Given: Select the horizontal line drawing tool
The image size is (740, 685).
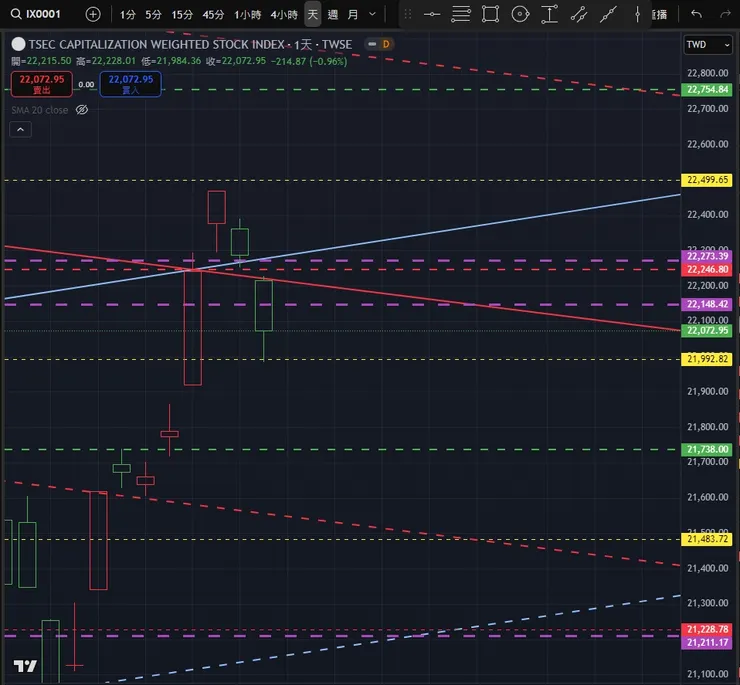Looking at the screenshot, I should coord(431,15).
